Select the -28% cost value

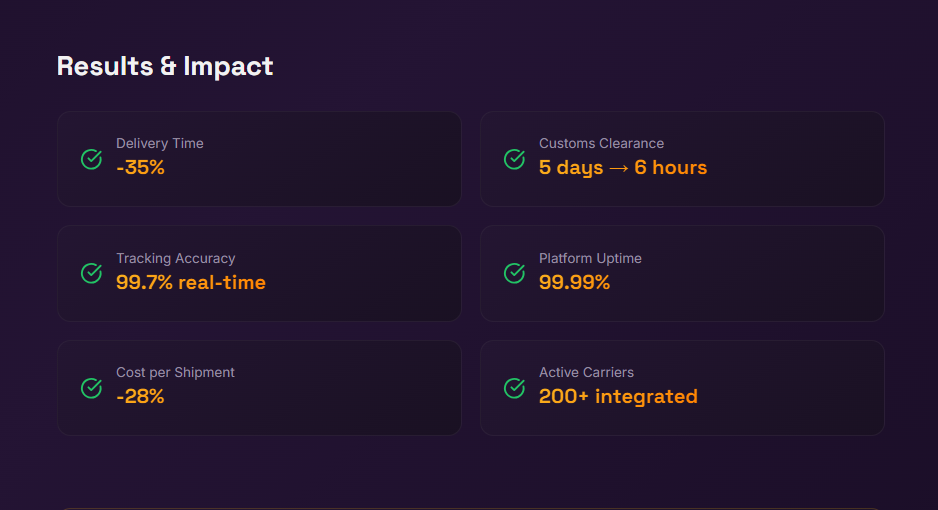coord(140,397)
